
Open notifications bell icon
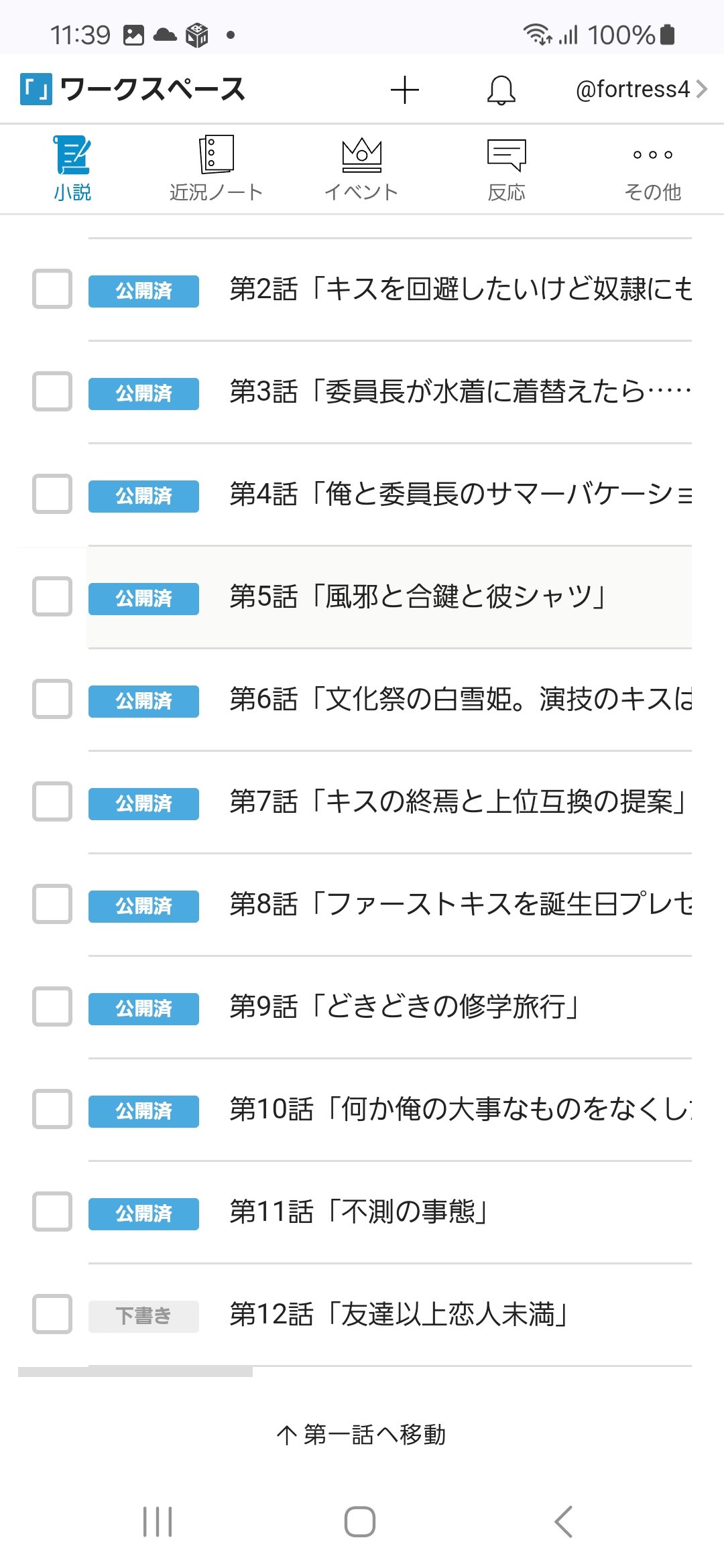click(x=501, y=90)
